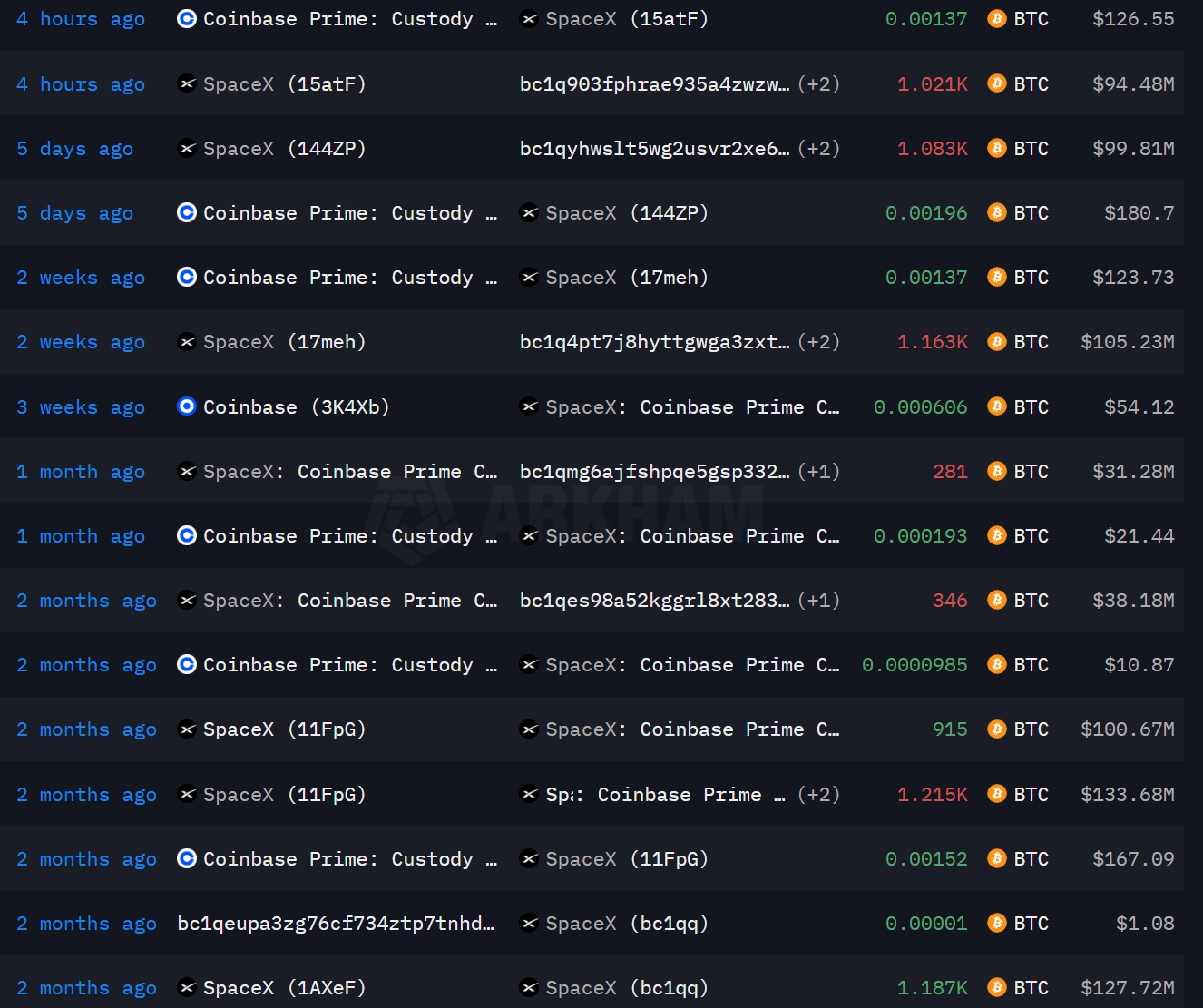Open the sender address bc1qeupa3zg76cf734ztp7tnhd
The width and height of the screenshot is (1203, 1008).
336,924
